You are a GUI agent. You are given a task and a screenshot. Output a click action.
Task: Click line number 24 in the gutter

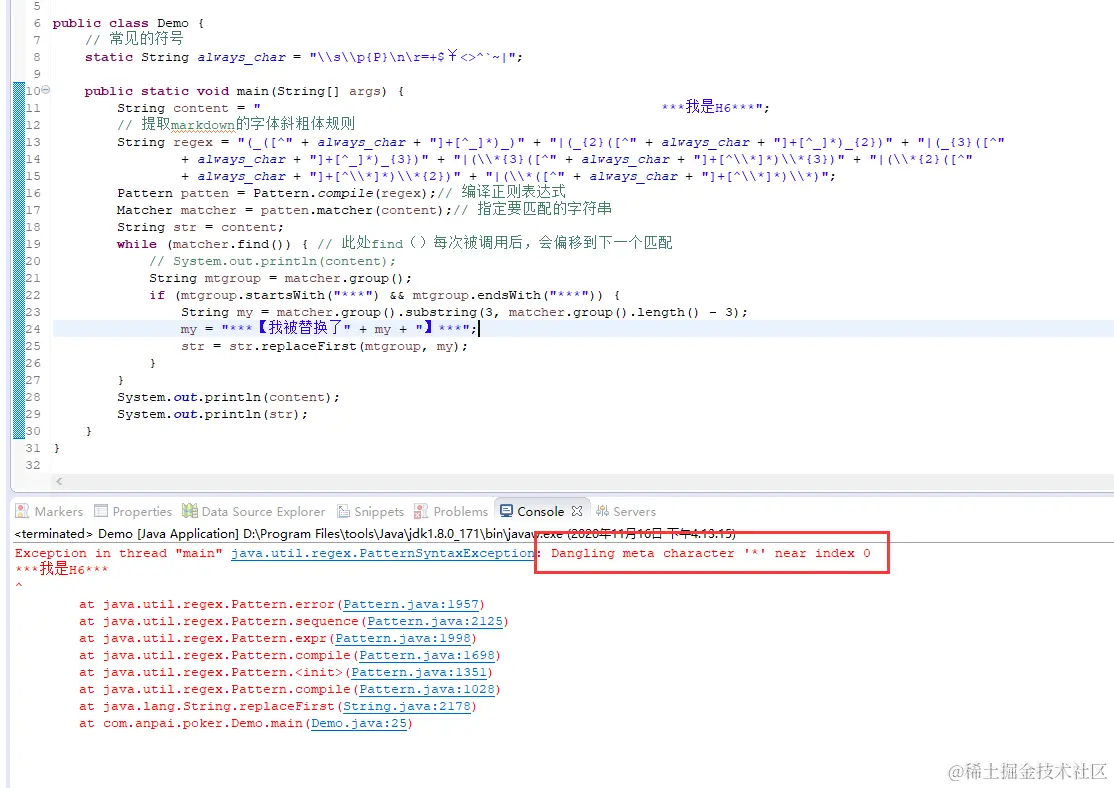[33, 329]
